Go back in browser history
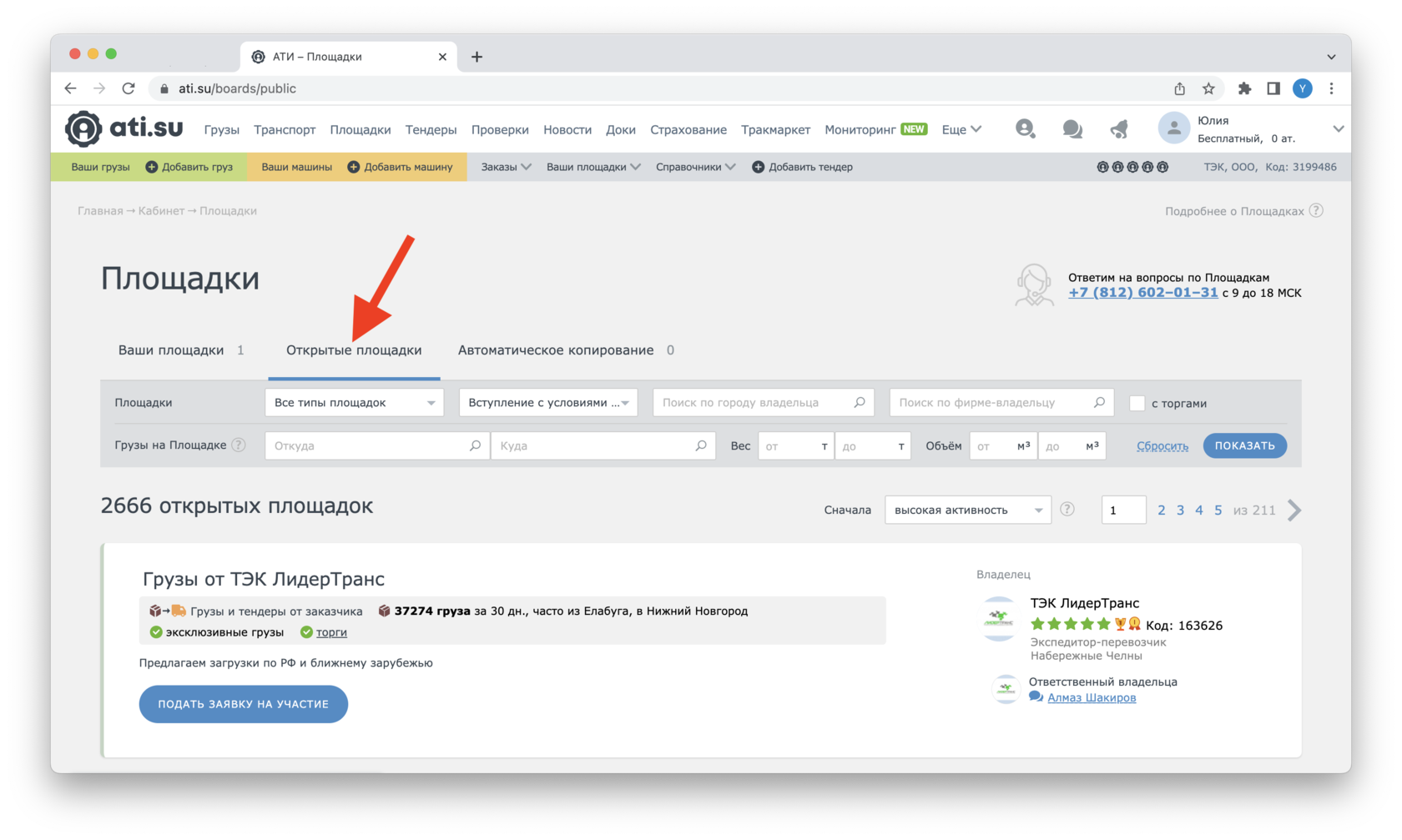The image size is (1402, 840). [71, 88]
